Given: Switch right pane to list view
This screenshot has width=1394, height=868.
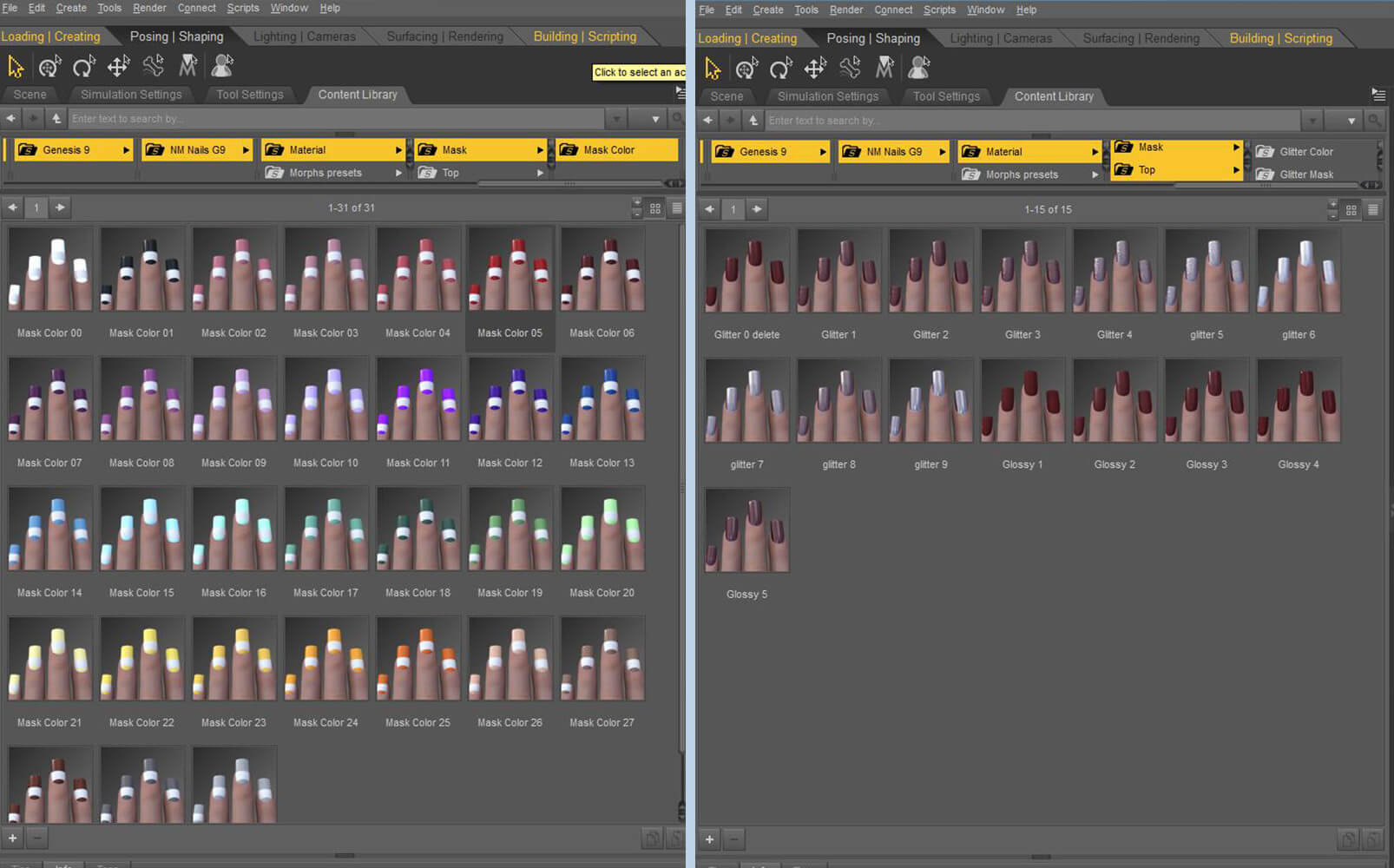Looking at the screenshot, I should (x=1373, y=209).
